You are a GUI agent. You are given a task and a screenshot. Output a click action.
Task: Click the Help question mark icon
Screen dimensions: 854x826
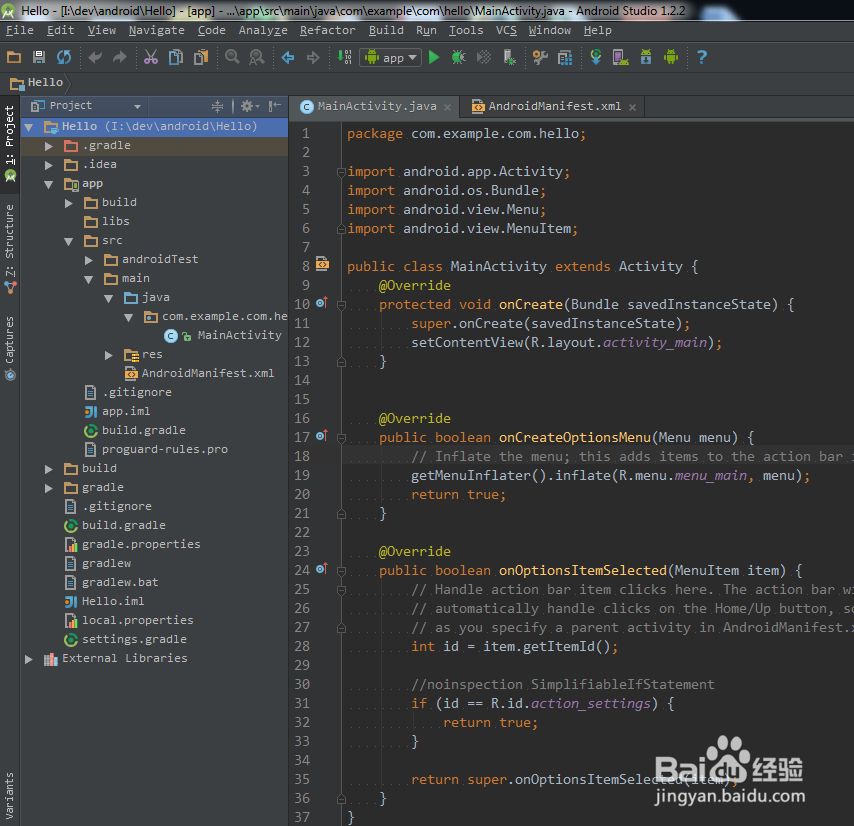pyautogui.click(x=702, y=57)
